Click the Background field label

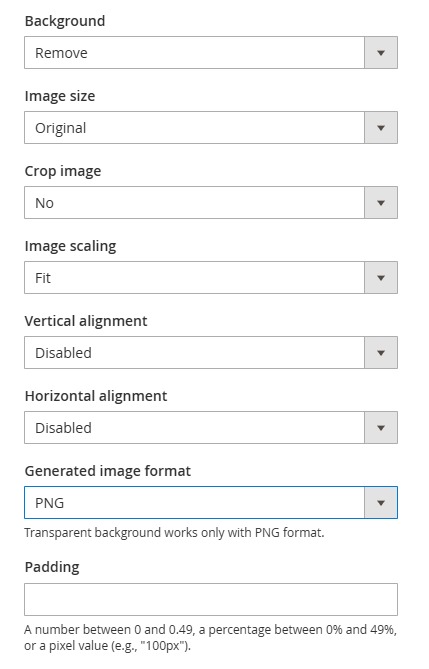click(65, 21)
